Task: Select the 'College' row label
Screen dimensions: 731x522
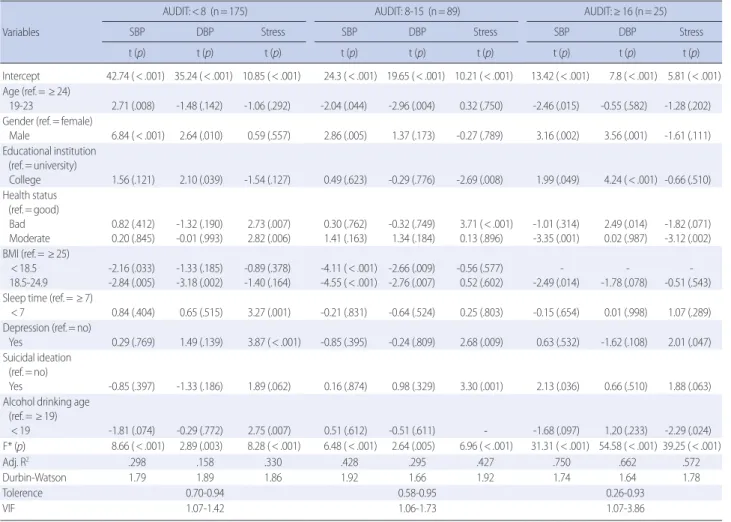Action: pyautogui.click(x=25, y=180)
